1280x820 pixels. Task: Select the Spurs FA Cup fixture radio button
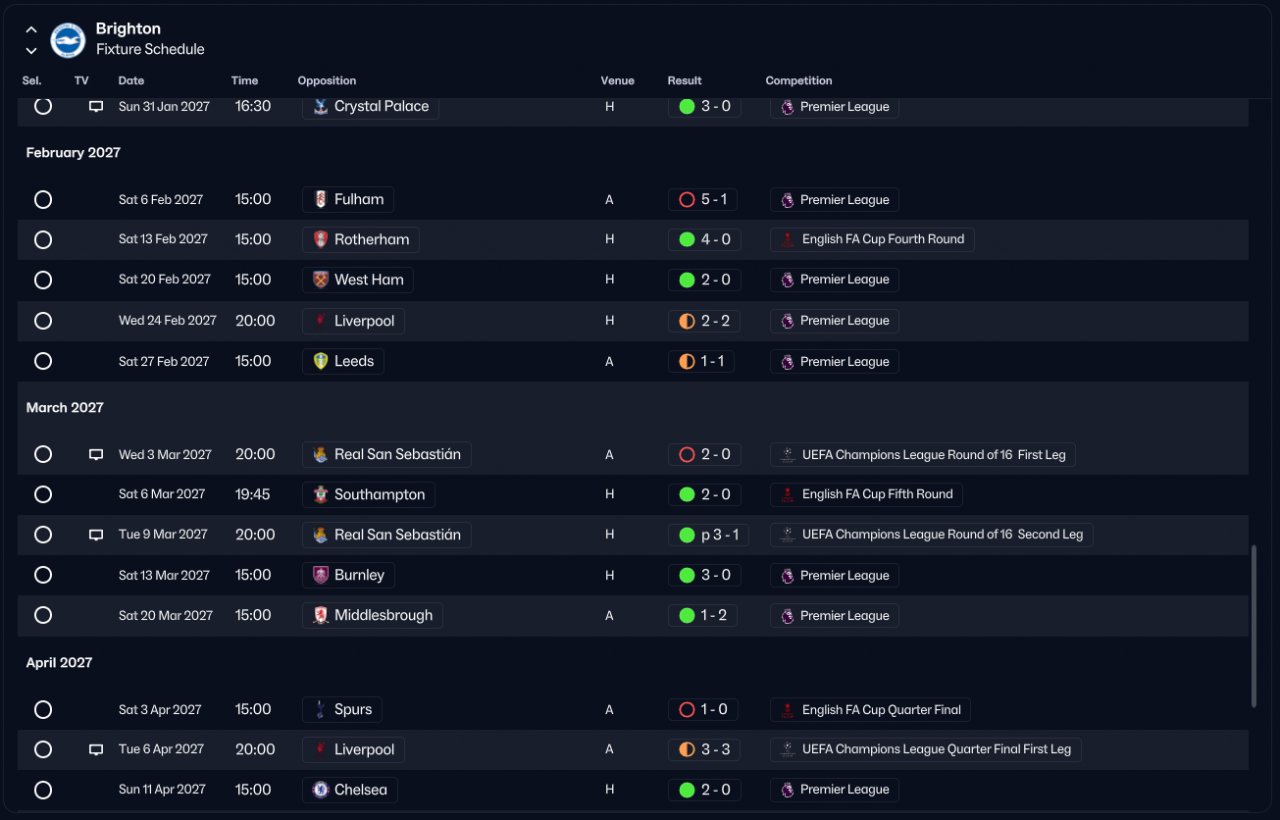pos(43,709)
